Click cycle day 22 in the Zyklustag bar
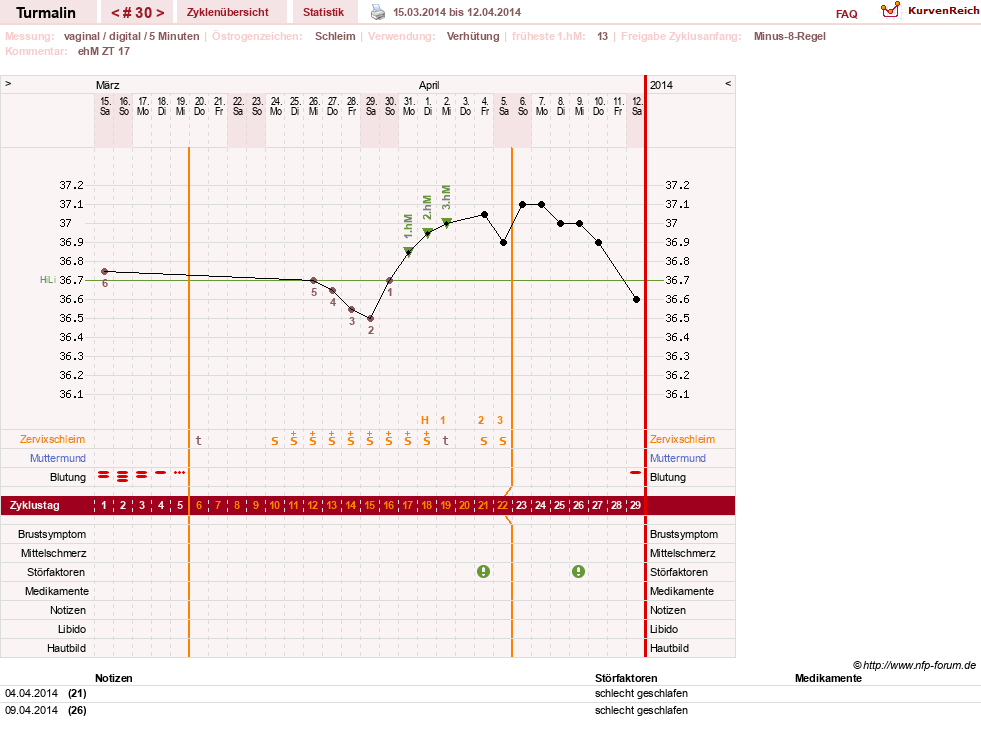The height and width of the screenshot is (737, 981). point(502,505)
